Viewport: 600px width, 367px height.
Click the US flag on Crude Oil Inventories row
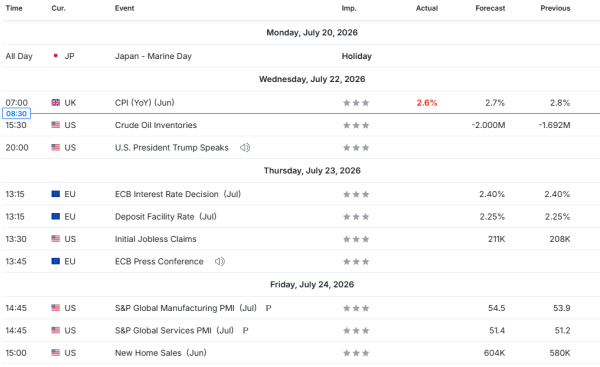[55, 125]
